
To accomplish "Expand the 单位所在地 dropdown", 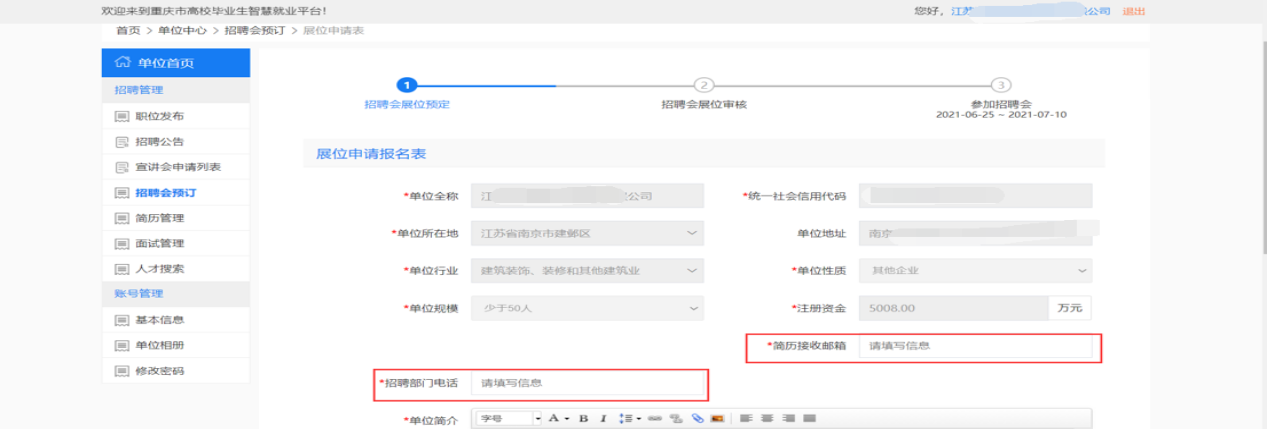I will point(587,233).
